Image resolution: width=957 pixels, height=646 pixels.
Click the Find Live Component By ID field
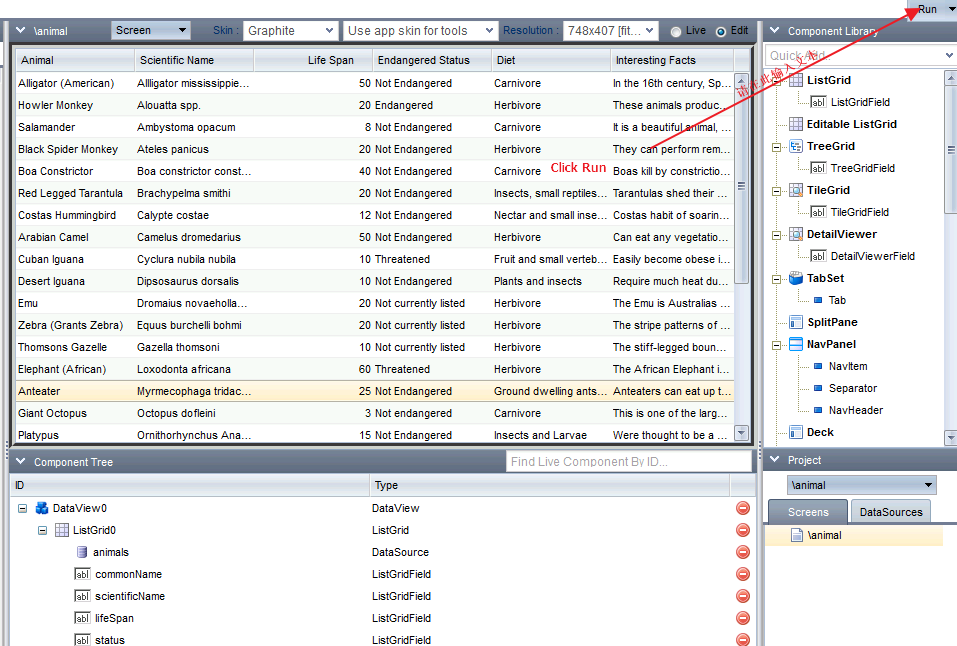(629, 461)
